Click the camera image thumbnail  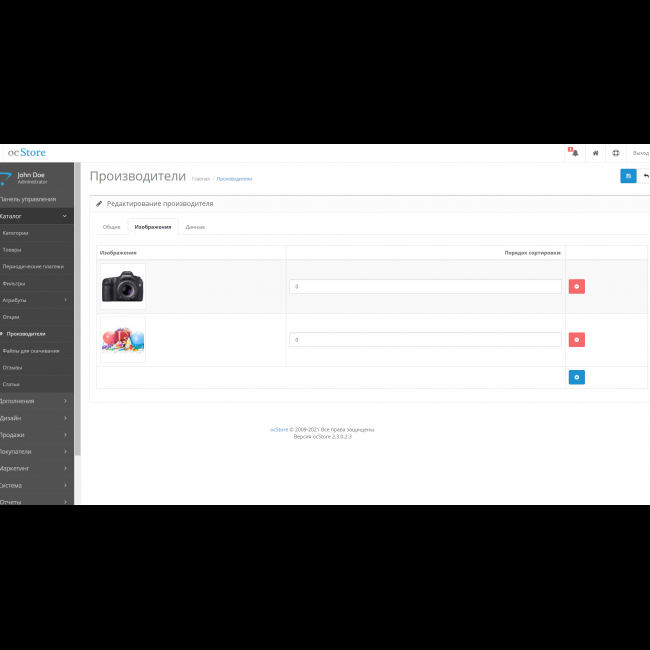(x=123, y=287)
